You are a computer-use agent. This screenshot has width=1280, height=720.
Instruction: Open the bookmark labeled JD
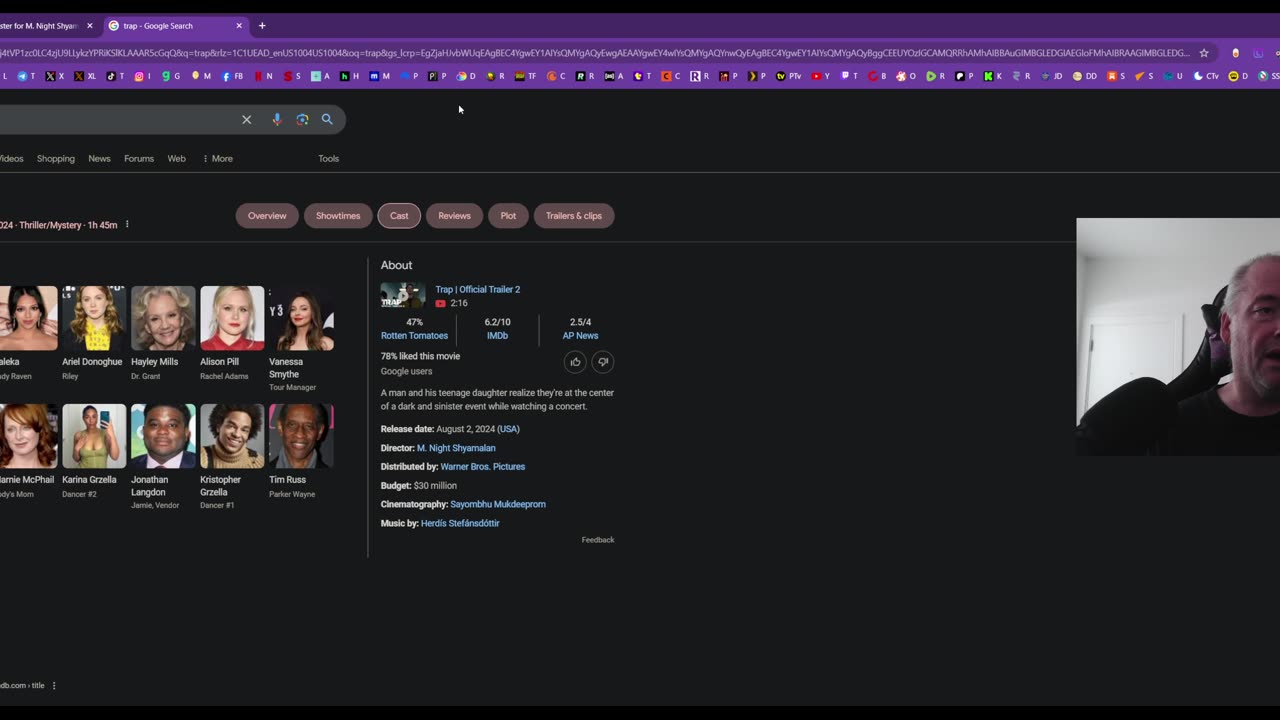pyautogui.click(x=1053, y=76)
